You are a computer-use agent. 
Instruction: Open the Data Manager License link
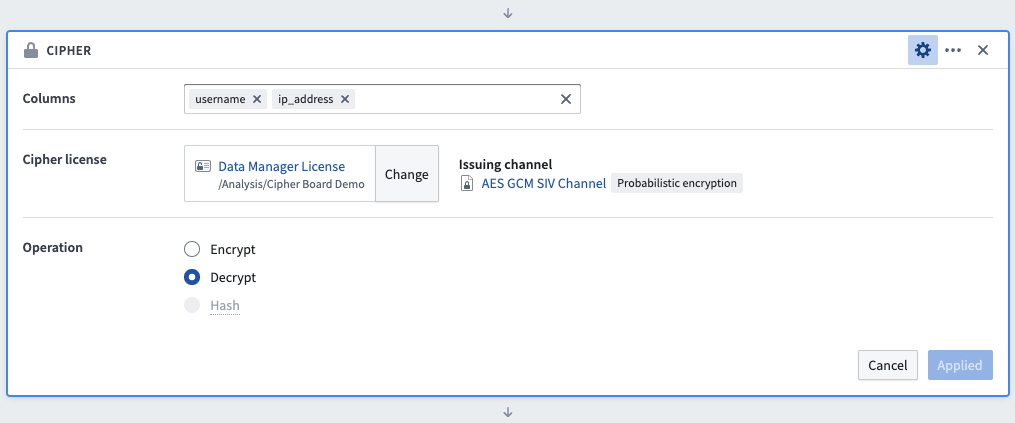coord(282,166)
